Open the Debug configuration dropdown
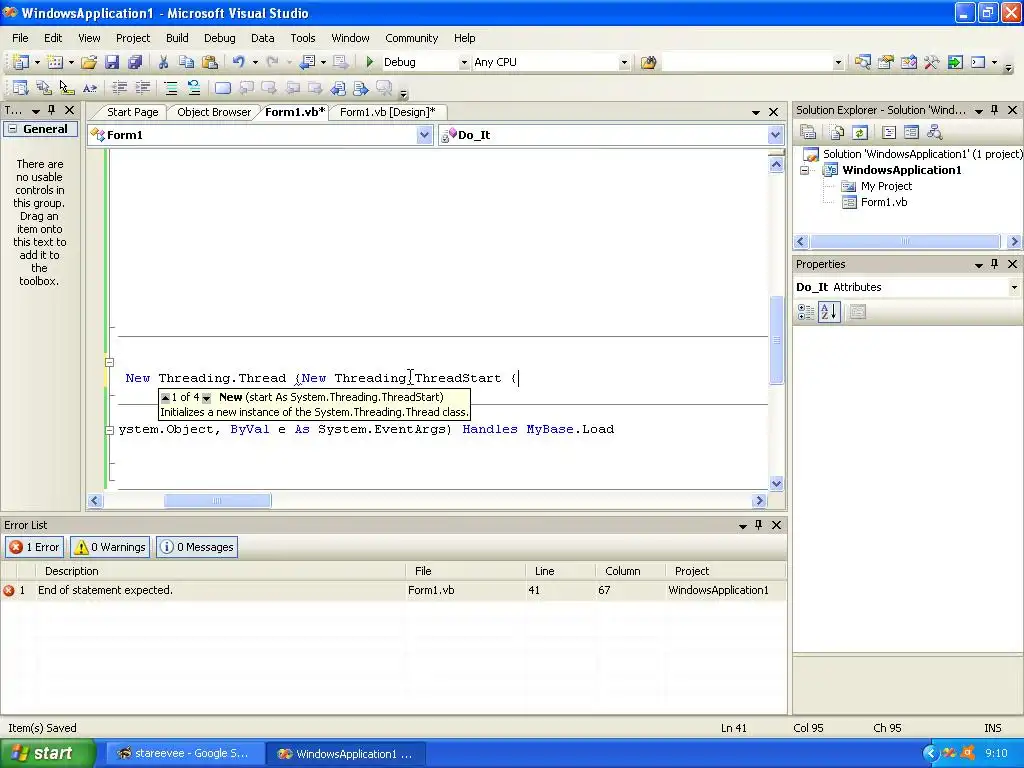The image size is (1024, 768). [x=464, y=62]
